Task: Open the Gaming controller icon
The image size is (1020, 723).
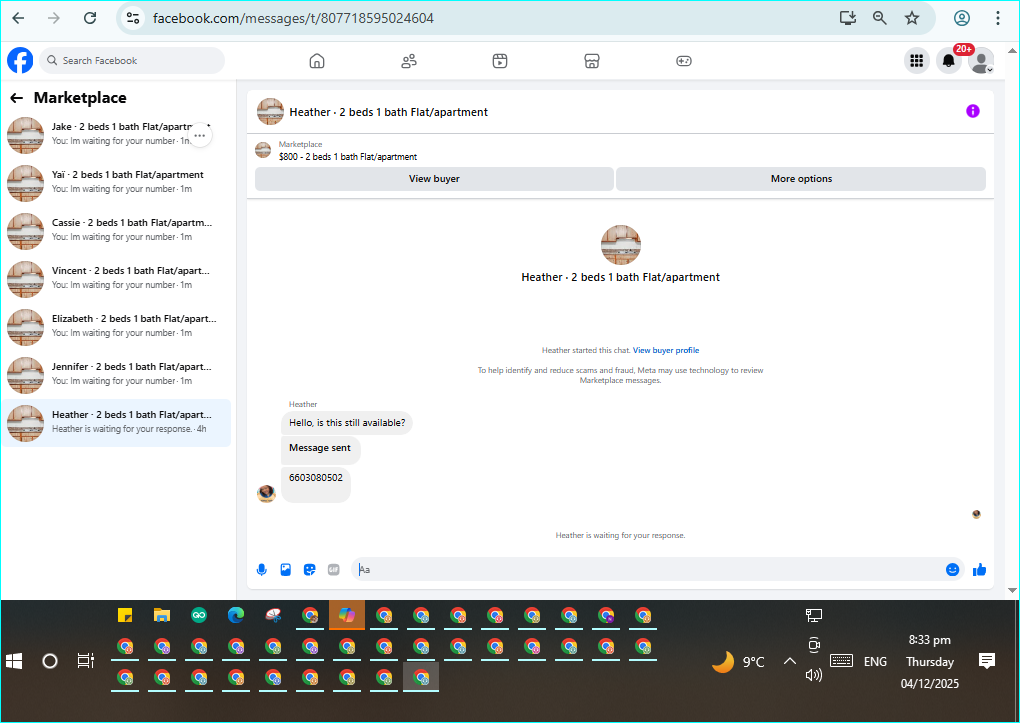Action: [684, 61]
